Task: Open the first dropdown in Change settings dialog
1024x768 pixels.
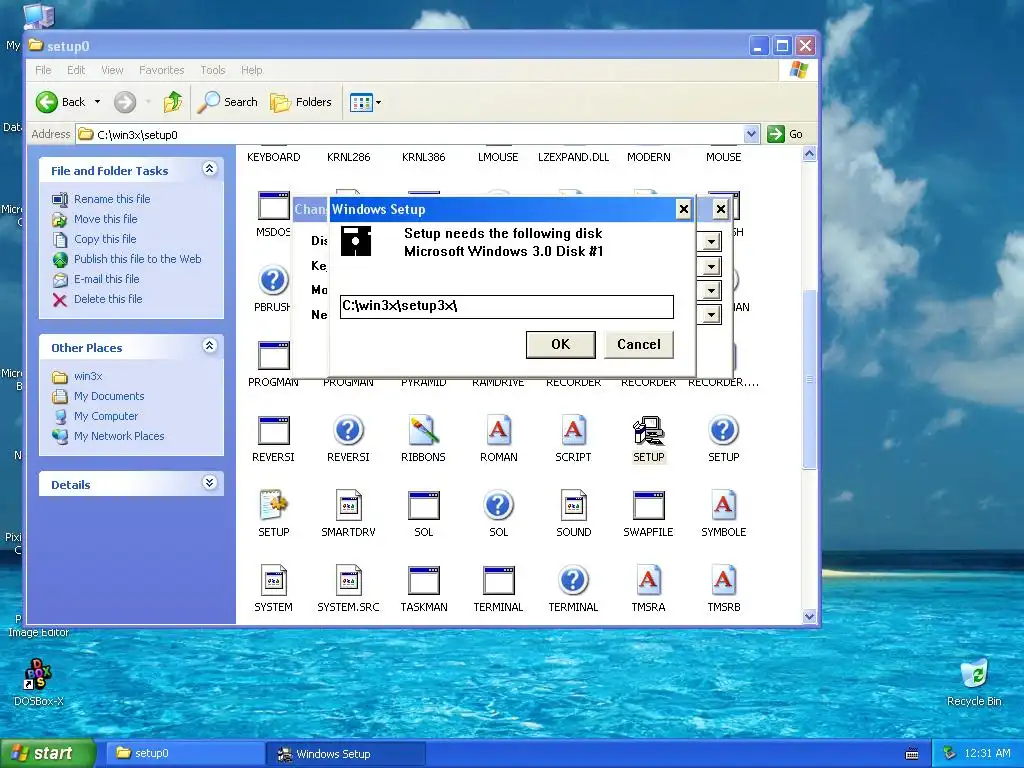Action: 711,242
